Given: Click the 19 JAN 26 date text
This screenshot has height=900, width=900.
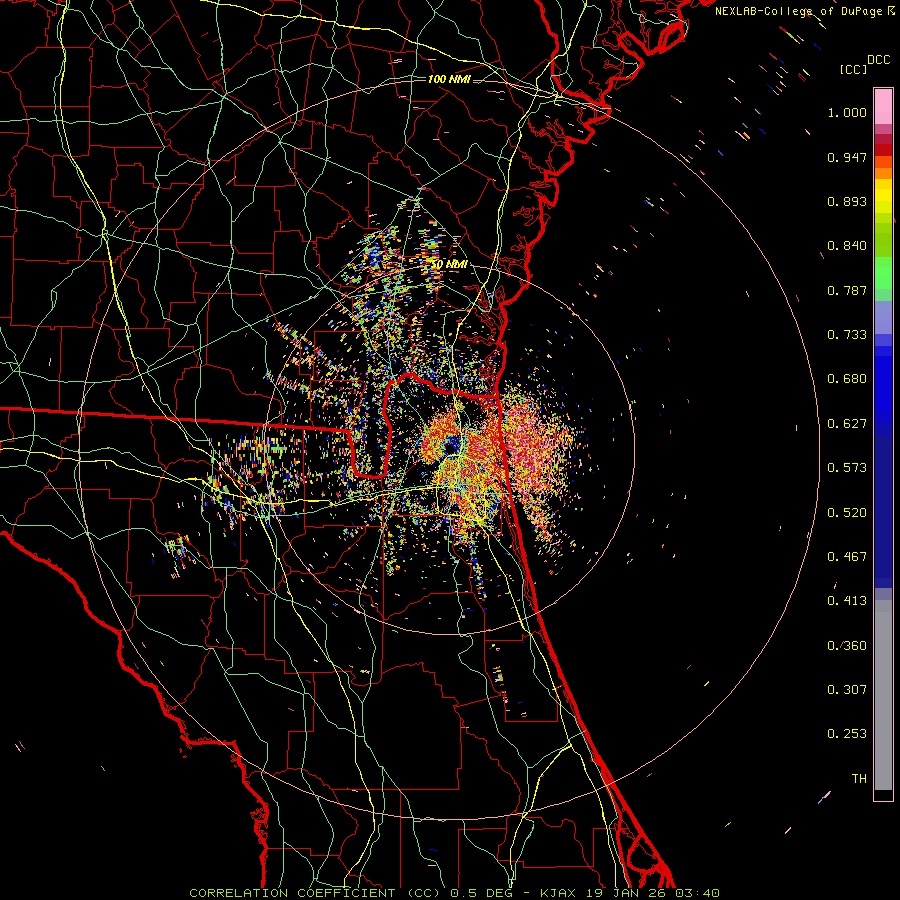Looking at the screenshot, I should click(x=628, y=893).
